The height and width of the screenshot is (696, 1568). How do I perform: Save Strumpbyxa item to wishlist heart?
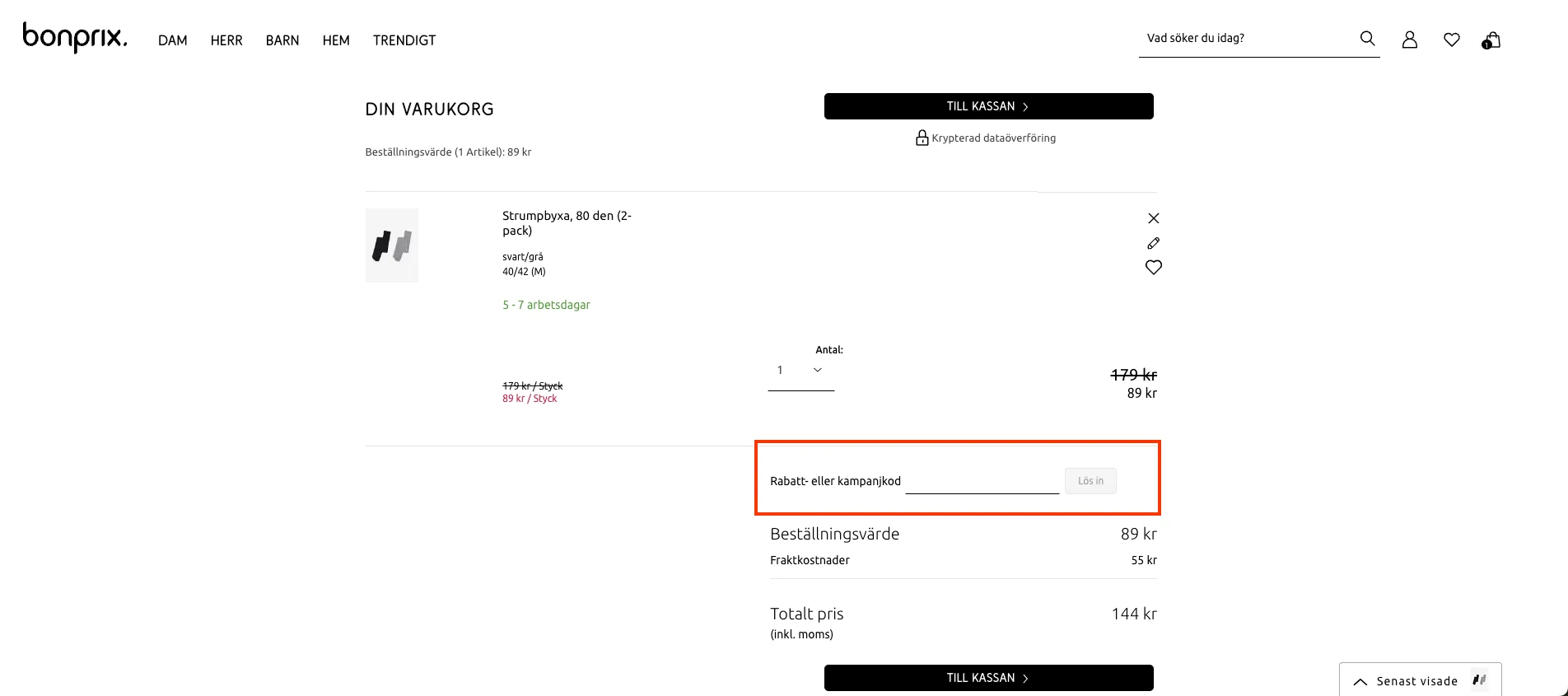(x=1153, y=268)
